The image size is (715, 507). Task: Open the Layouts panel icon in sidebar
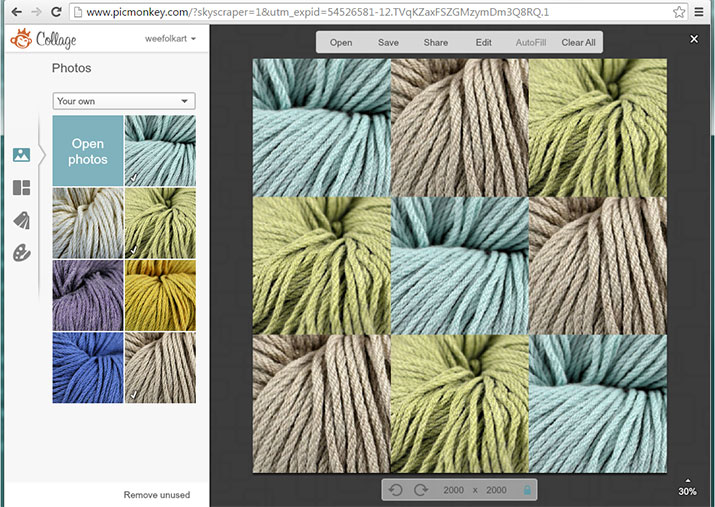click(x=21, y=187)
